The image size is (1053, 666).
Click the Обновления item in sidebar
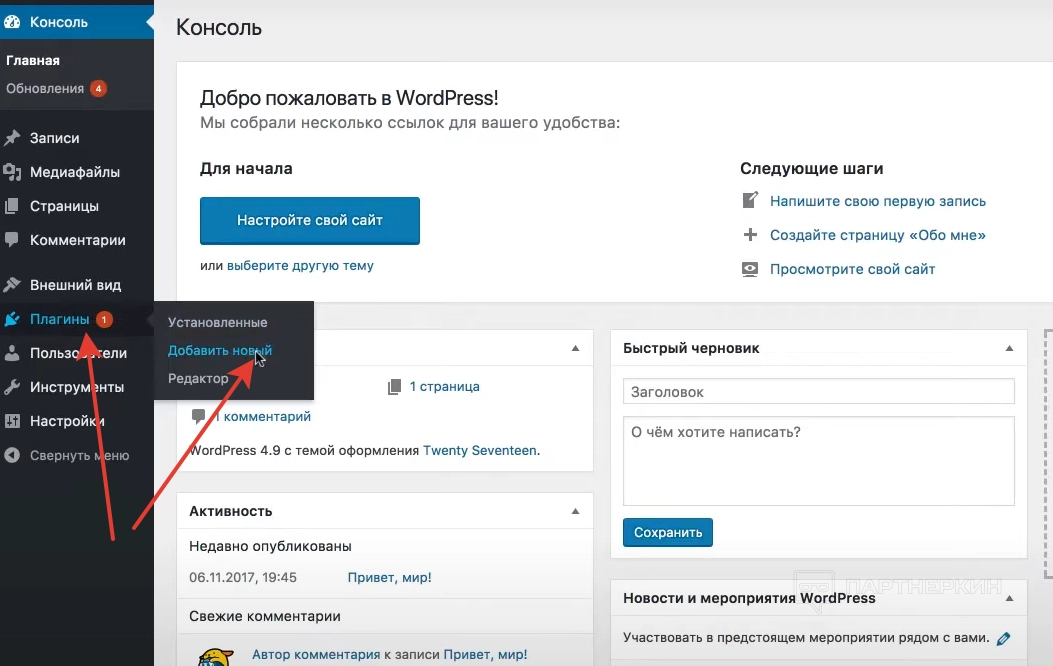45,88
